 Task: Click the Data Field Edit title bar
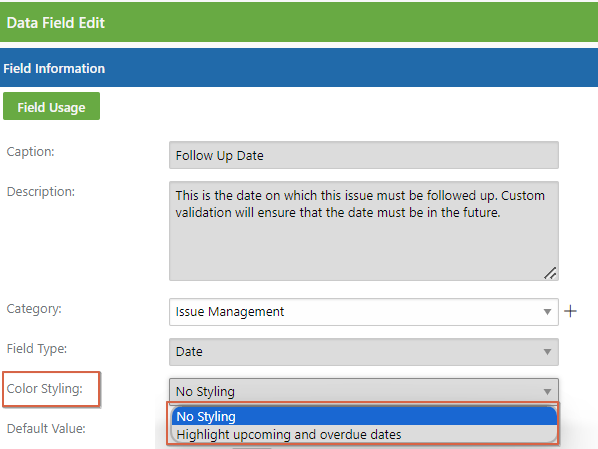299,22
